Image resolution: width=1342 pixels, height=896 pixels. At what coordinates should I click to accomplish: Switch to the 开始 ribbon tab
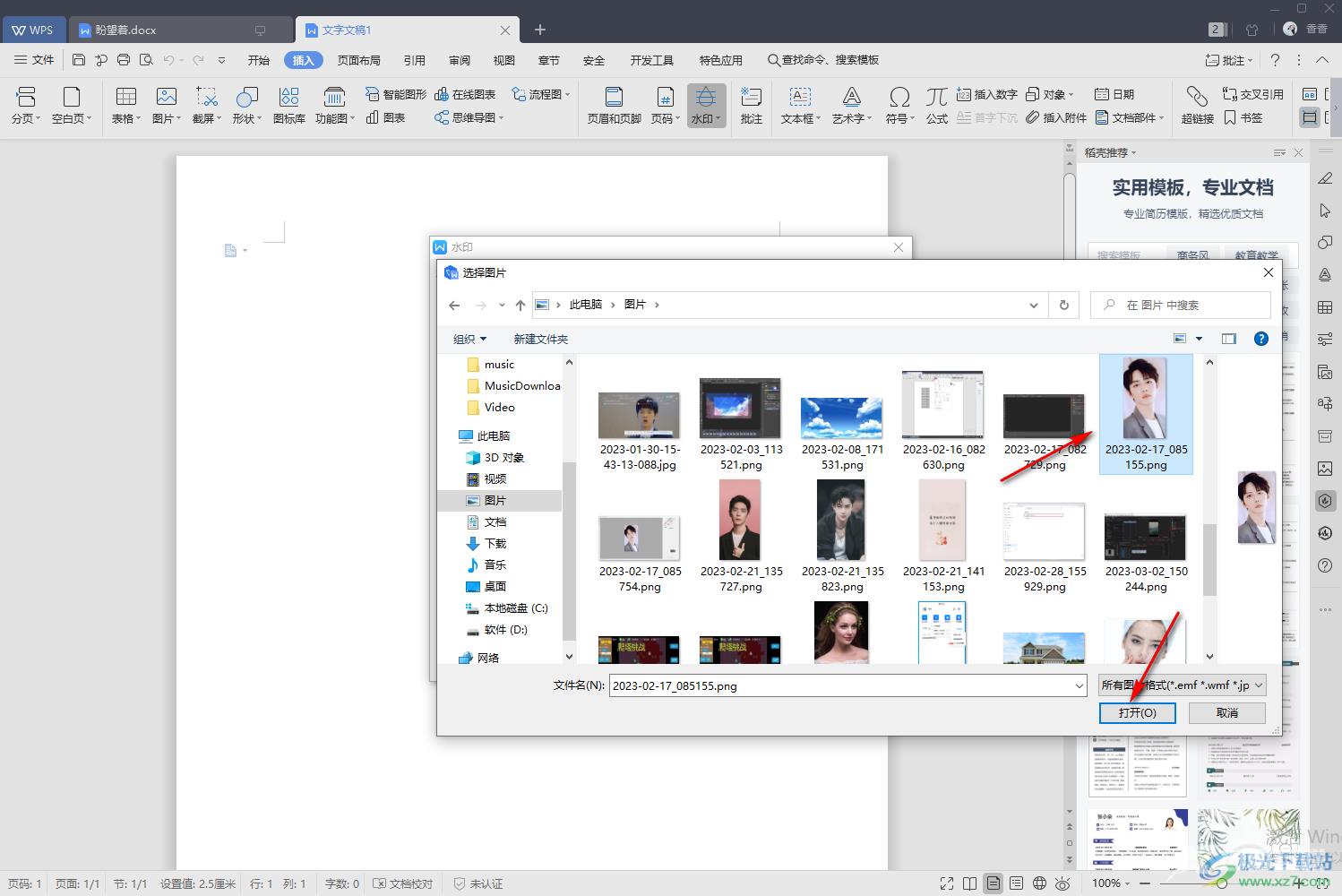click(259, 60)
